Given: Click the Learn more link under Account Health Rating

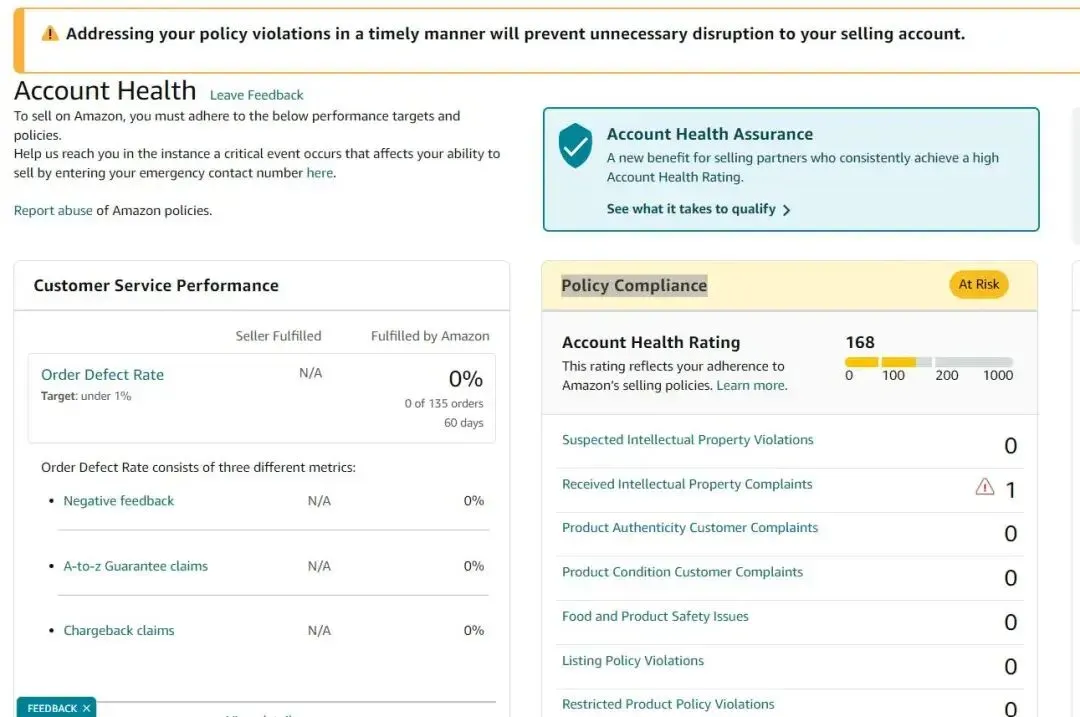Looking at the screenshot, I should click(751, 386).
